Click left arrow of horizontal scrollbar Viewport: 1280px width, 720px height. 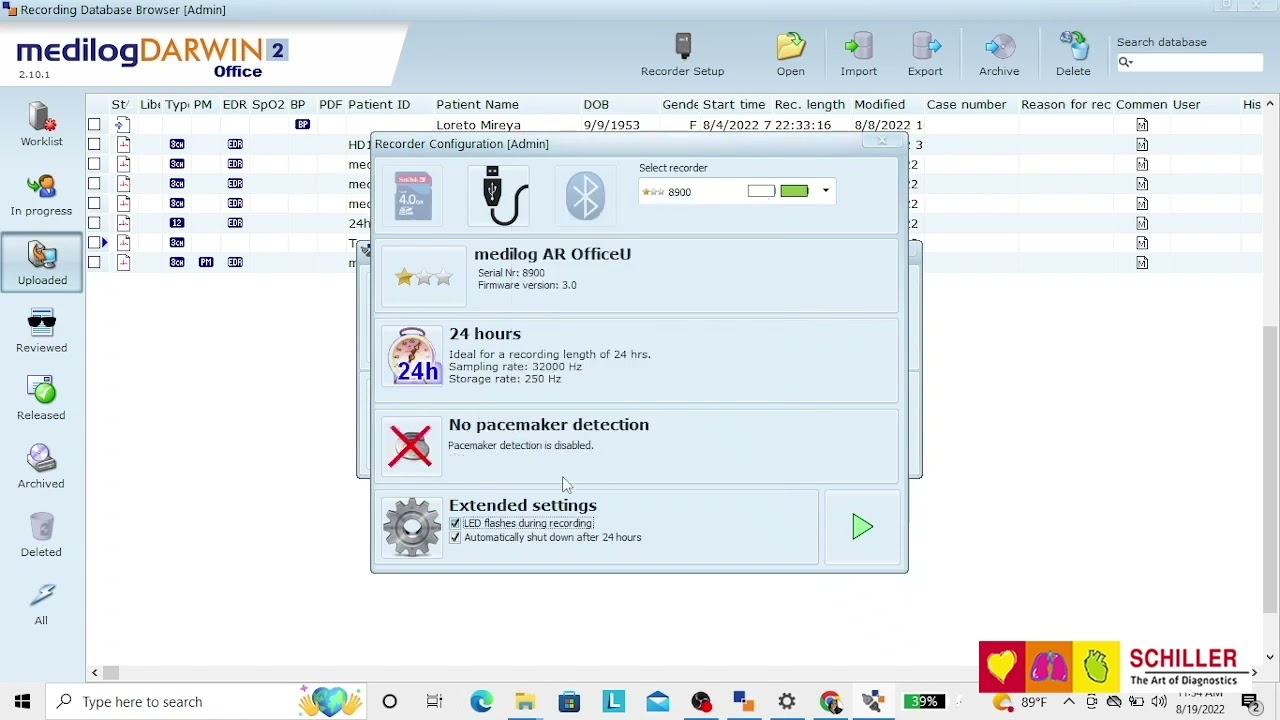pyautogui.click(x=94, y=673)
